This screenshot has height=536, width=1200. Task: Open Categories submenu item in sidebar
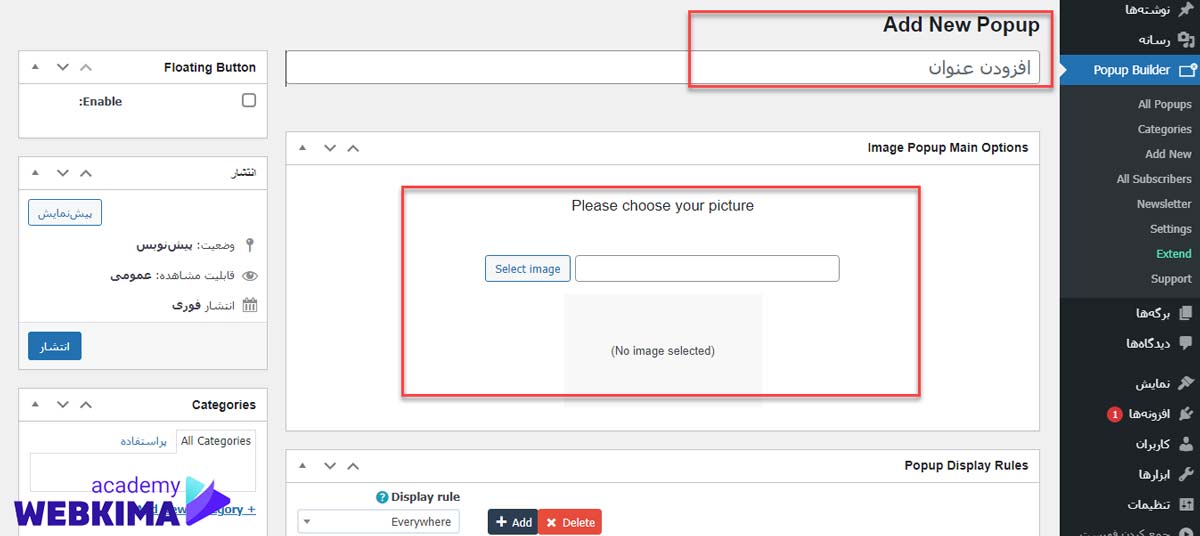pyautogui.click(x=1164, y=129)
